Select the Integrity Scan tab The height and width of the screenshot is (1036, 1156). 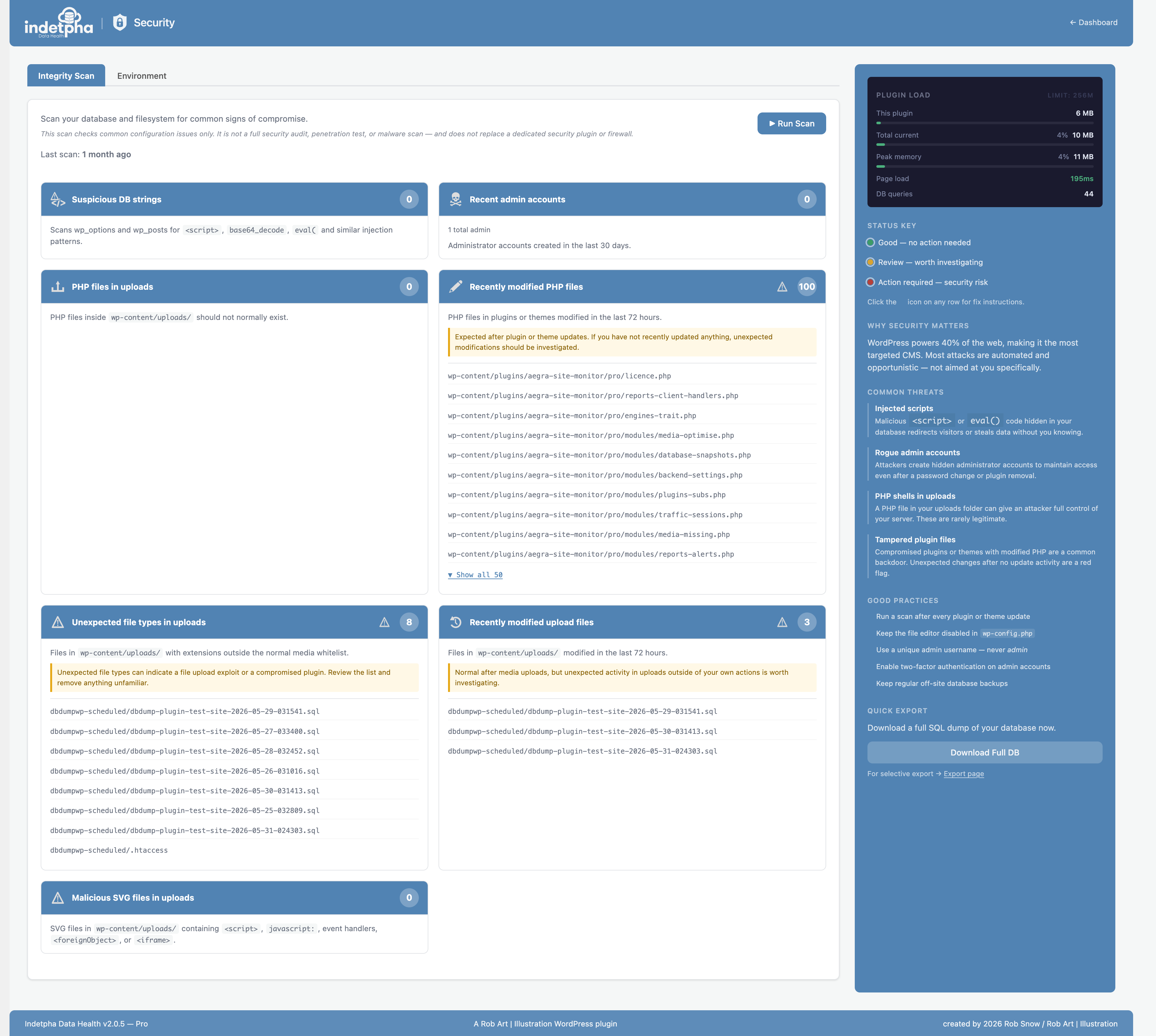click(66, 76)
